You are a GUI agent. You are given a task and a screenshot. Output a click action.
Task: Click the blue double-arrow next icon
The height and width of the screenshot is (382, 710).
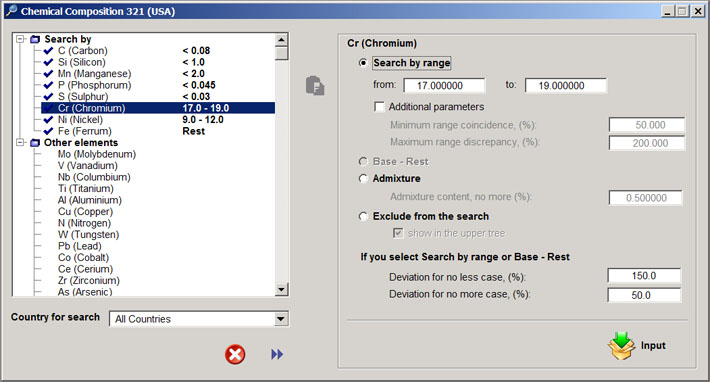(x=277, y=354)
